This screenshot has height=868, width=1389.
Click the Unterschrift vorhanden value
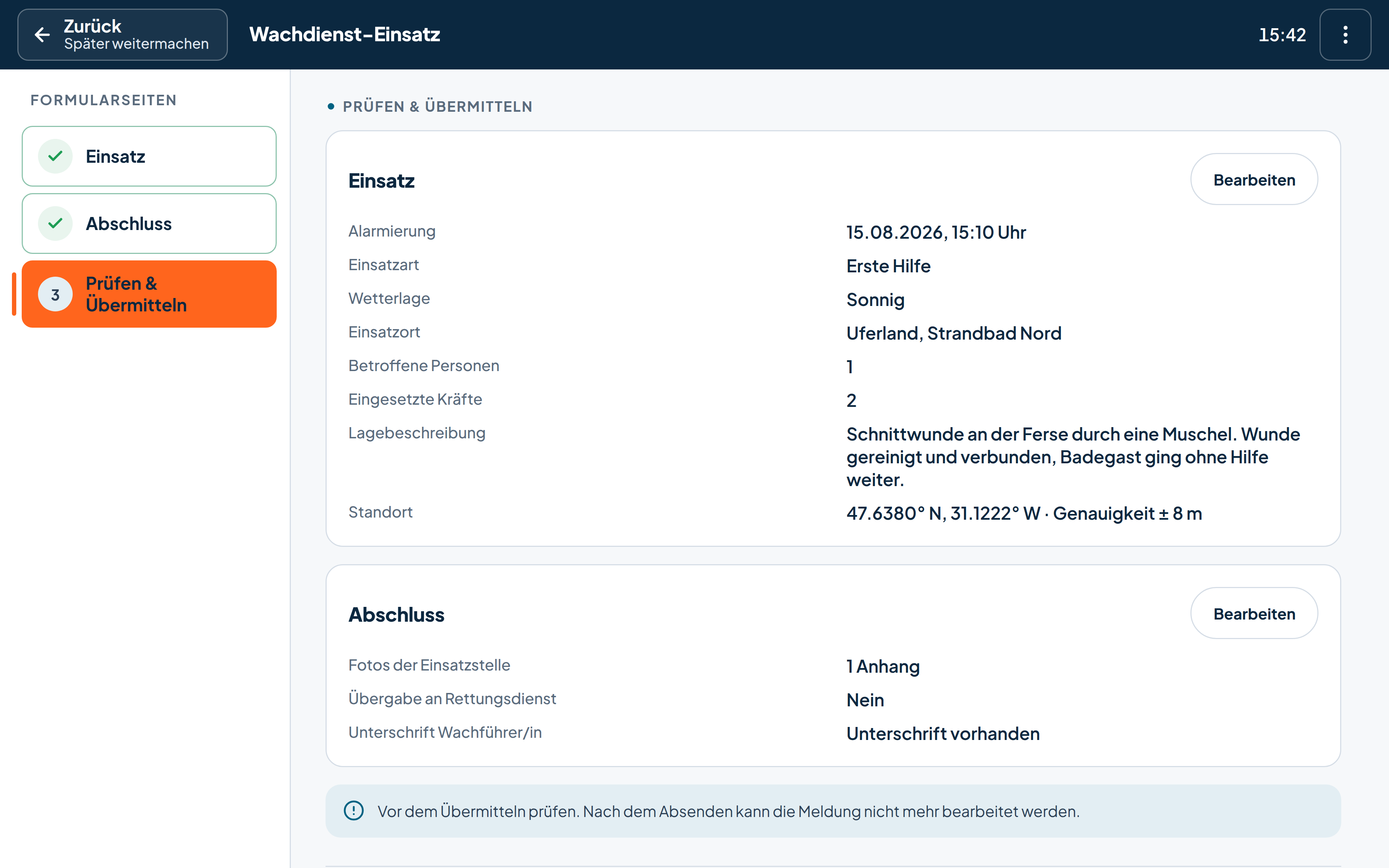click(942, 734)
